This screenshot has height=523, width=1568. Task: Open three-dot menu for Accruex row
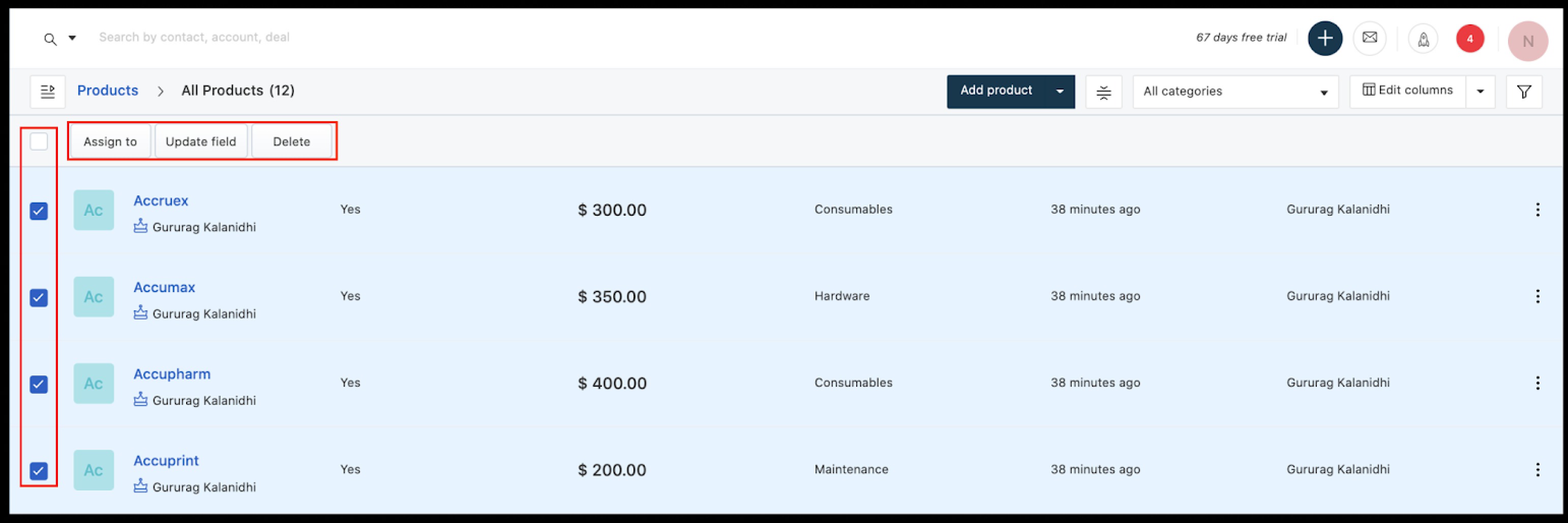point(1537,210)
